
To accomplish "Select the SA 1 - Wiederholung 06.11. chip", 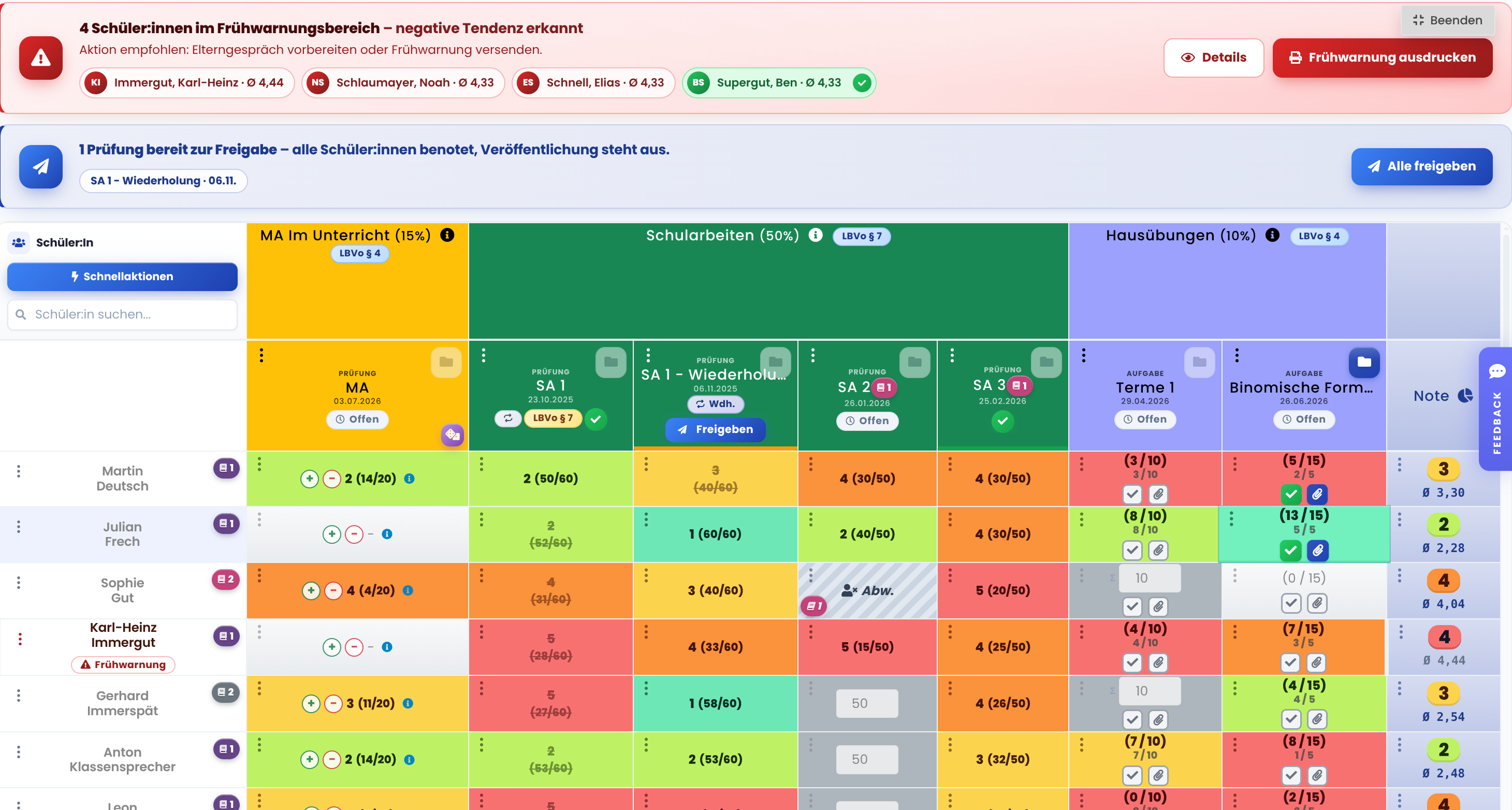I will (163, 181).
